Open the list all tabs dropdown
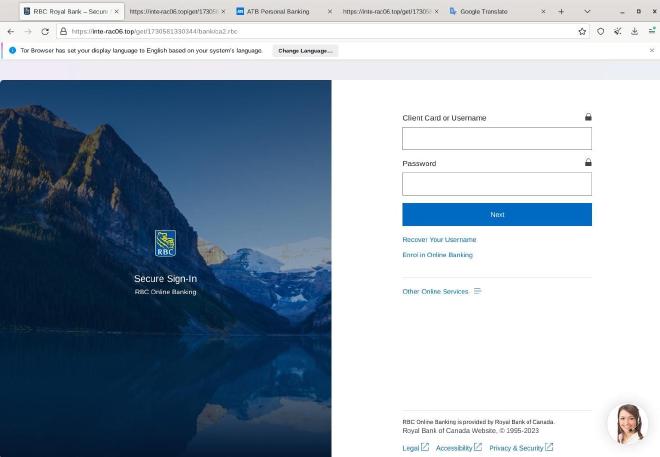The width and height of the screenshot is (660, 457). pos(587,11)
